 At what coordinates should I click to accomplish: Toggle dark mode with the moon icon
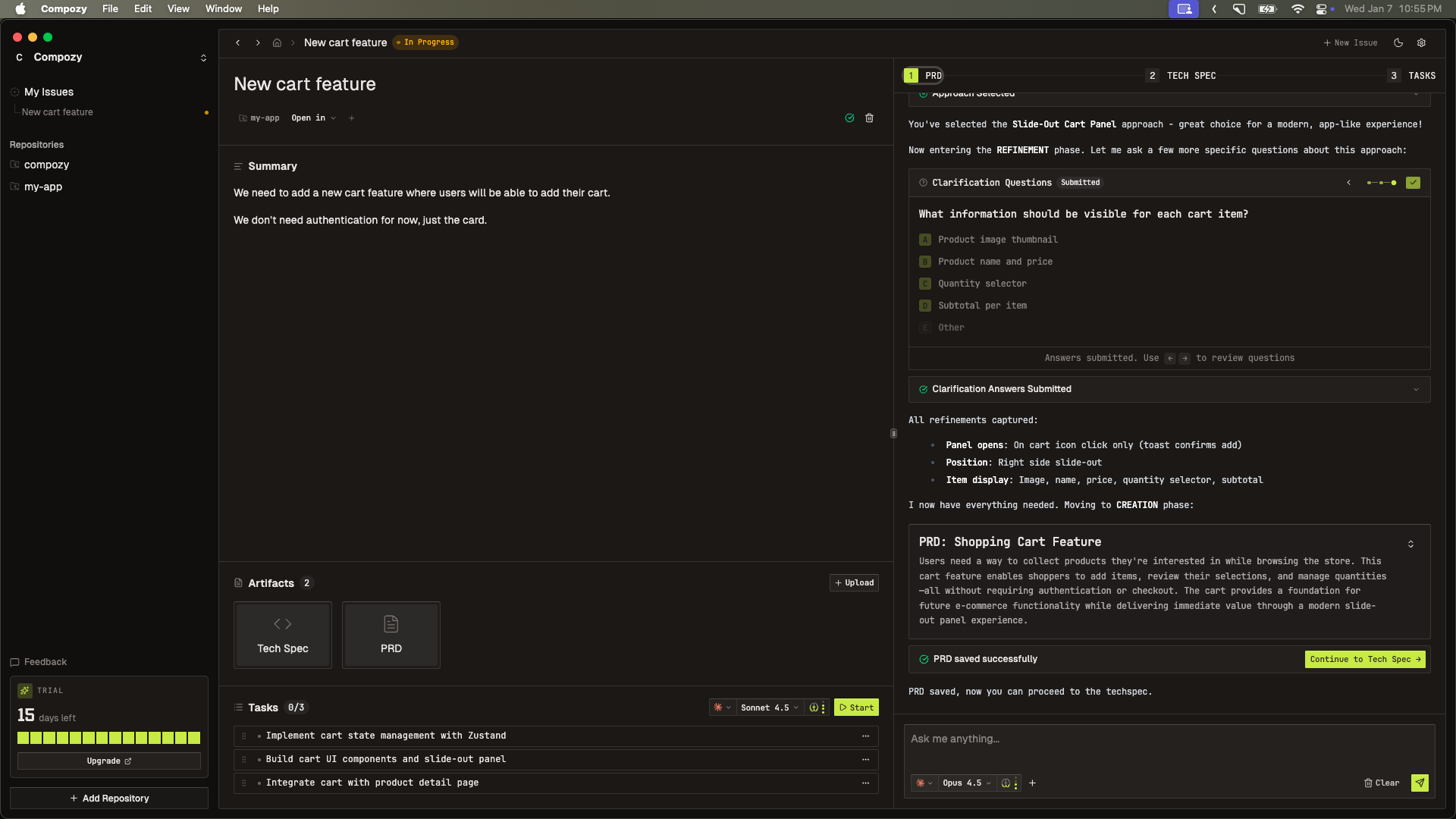click(x=1398, y=42)
